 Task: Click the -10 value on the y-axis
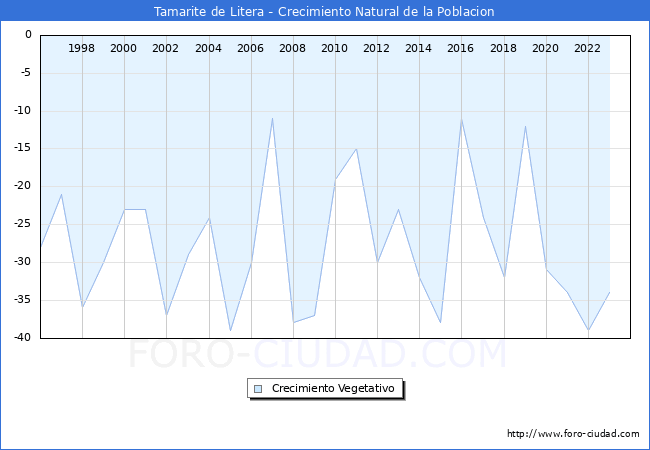[23, 110]
